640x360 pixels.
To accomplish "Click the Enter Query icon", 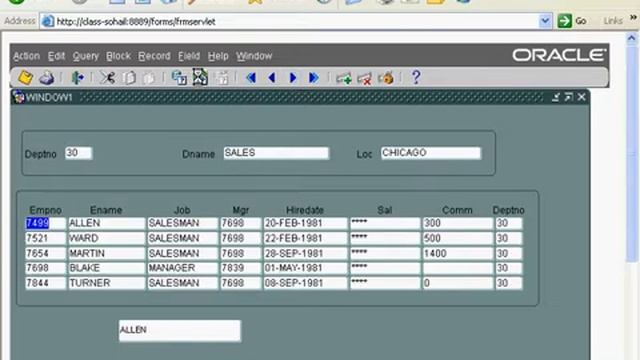I will pyautogui.click(x=179, y=78).
